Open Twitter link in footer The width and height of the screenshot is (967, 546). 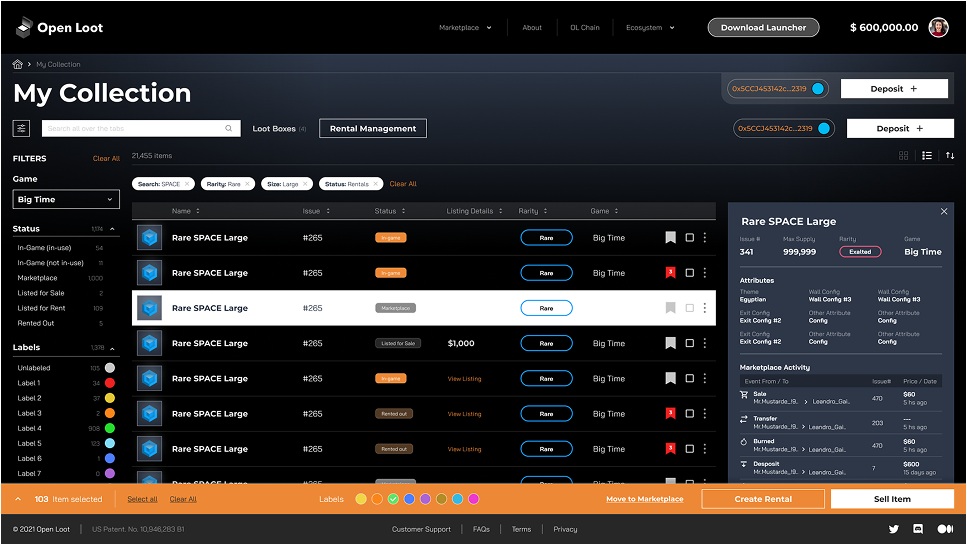coord(894,529)
